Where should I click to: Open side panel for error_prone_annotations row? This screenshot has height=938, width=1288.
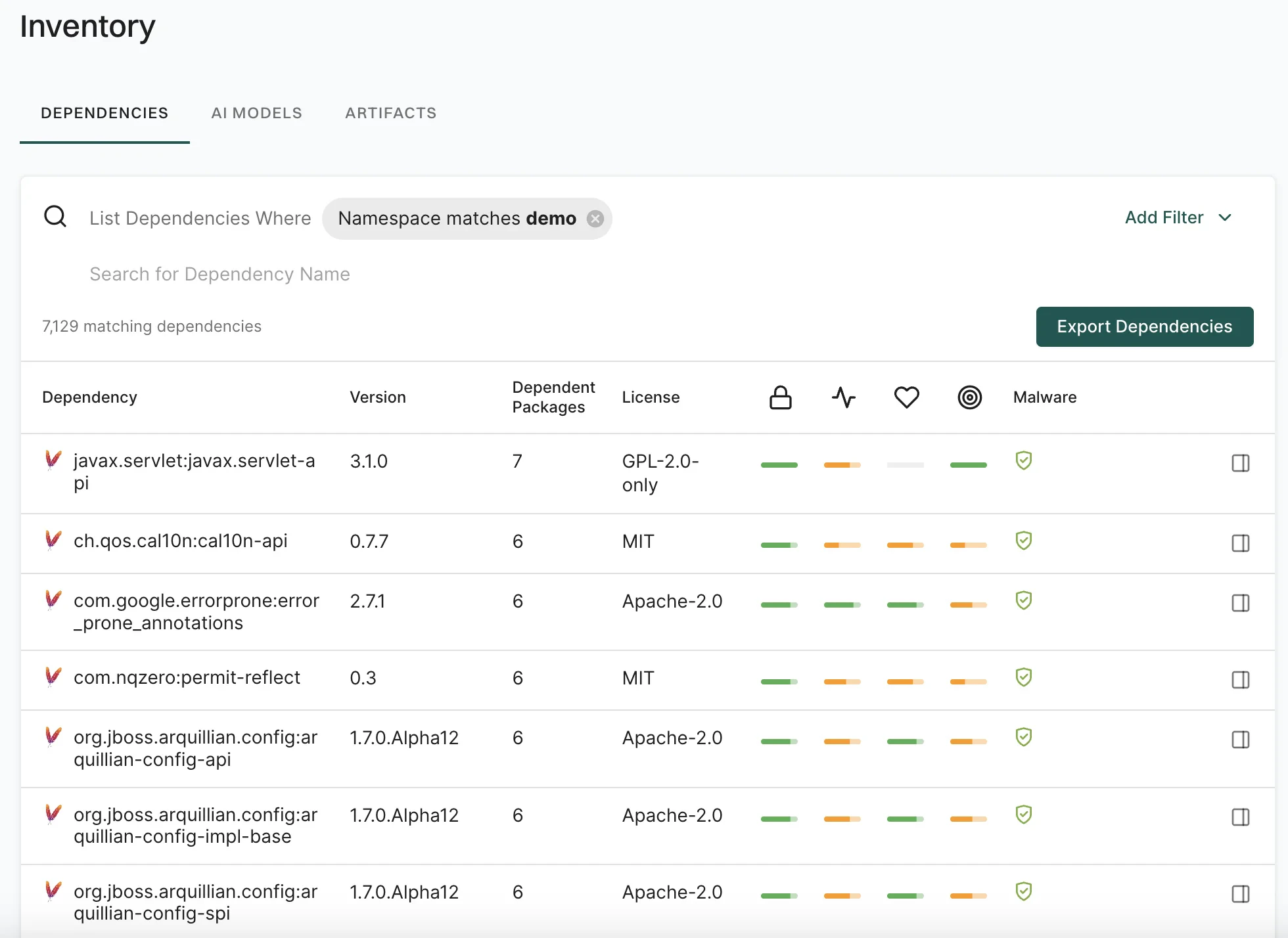(1240, 603)
